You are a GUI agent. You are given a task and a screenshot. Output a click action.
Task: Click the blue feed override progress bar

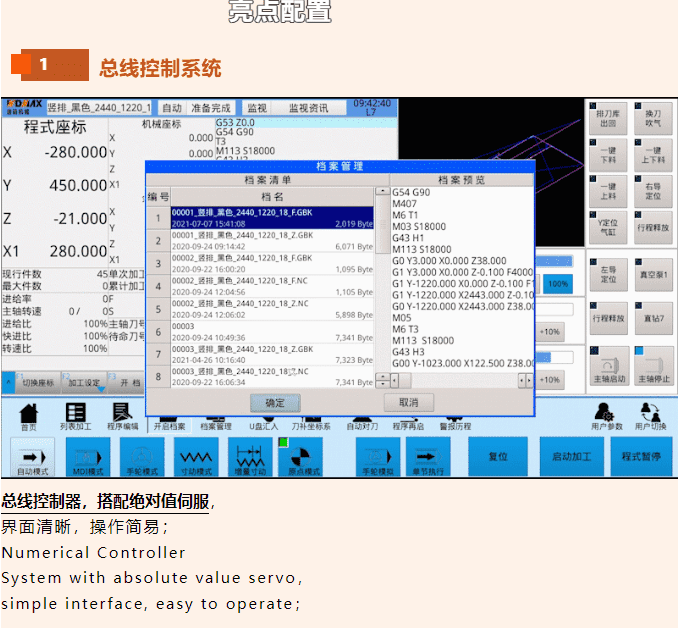pyautogui.click(x=554, y=261)
